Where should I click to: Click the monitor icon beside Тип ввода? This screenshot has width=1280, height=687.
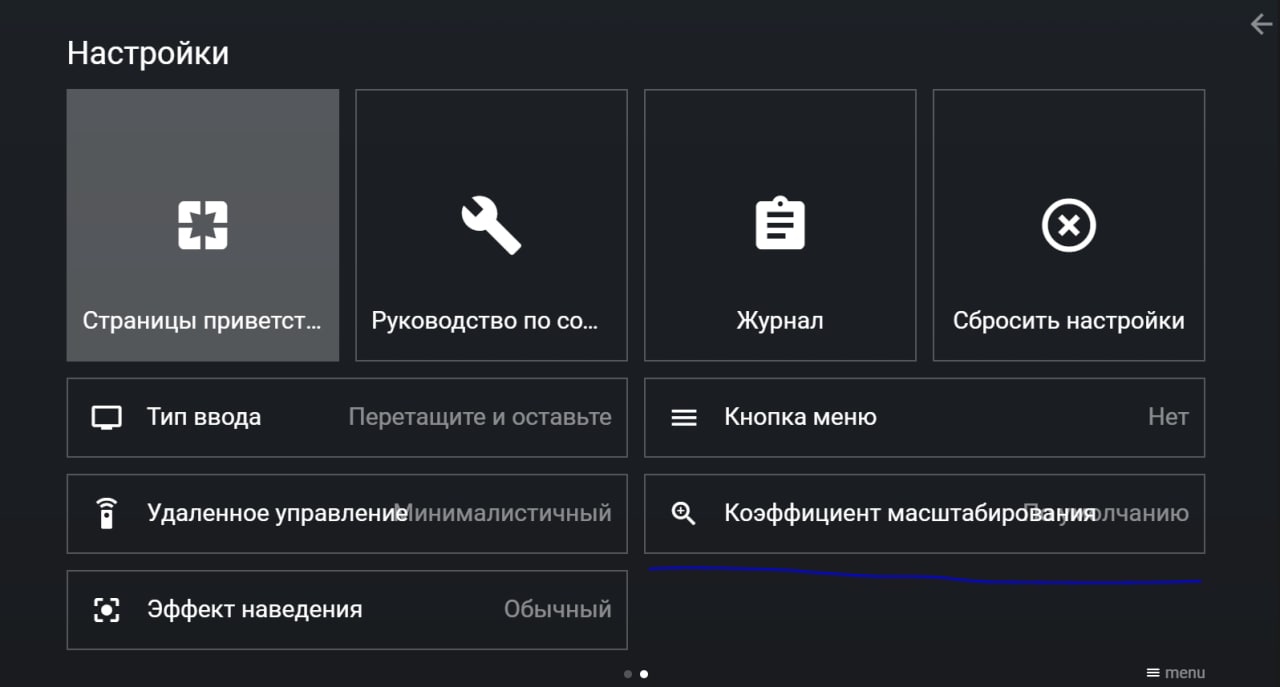tap(106, 417)
